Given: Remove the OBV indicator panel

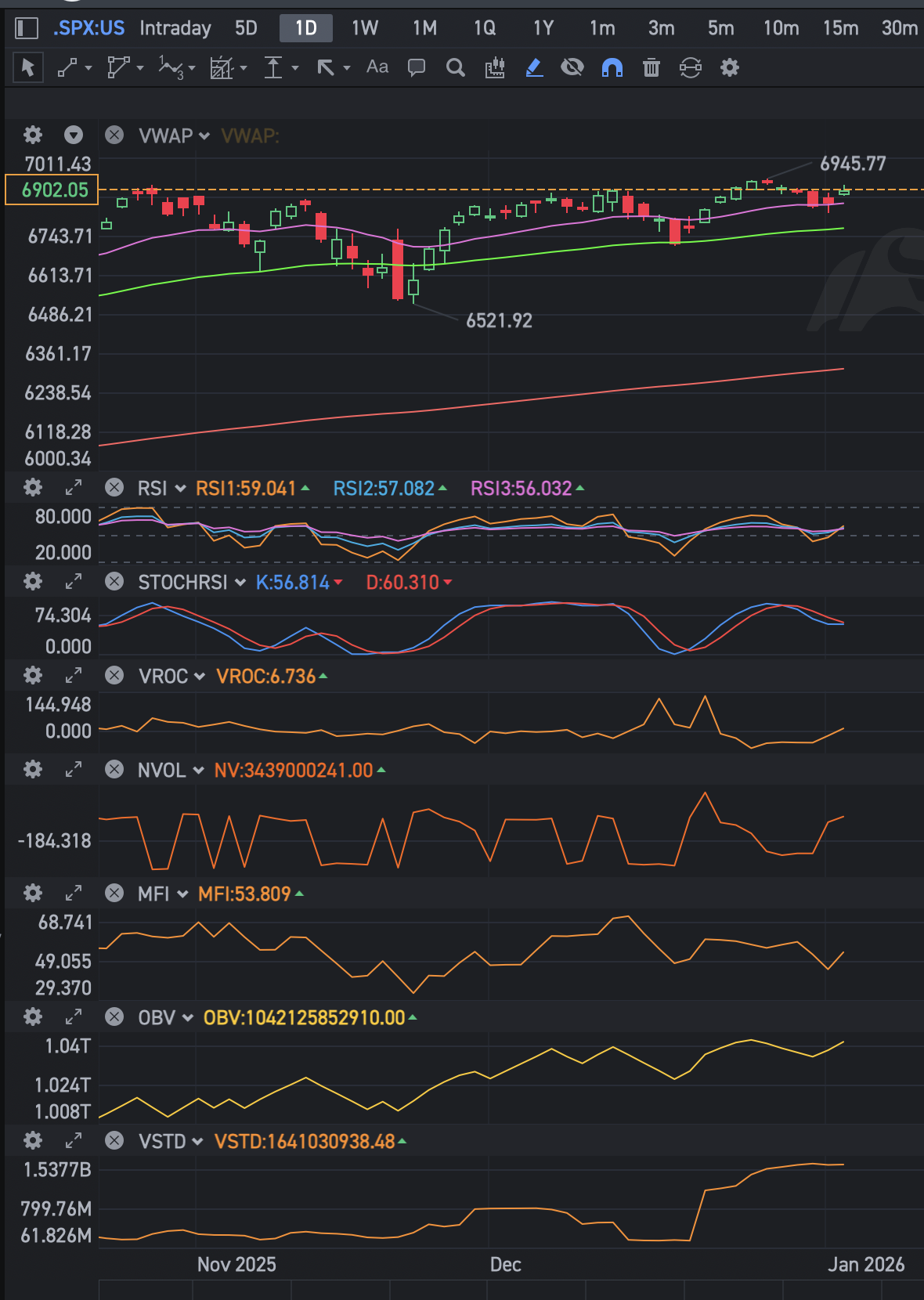Looking at the screenshot, I should [x=114, y=1017].
